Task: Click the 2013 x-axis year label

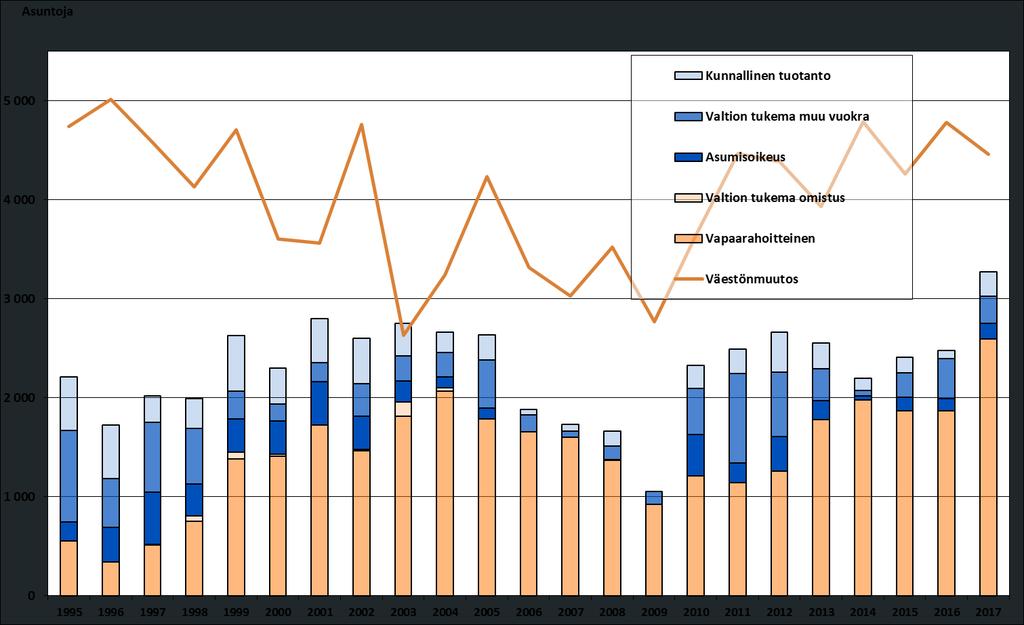Action: click(x=821, y=613)
